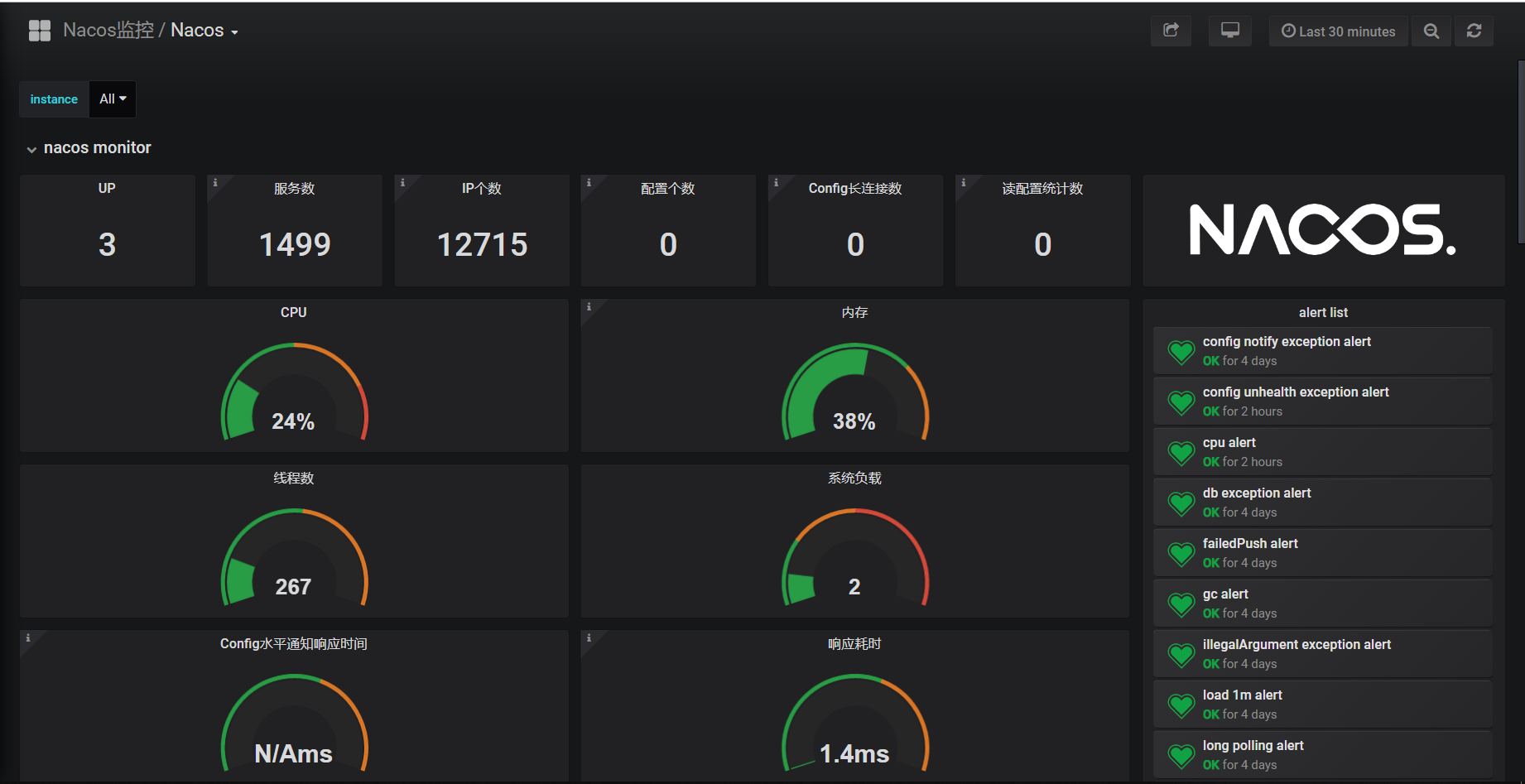The image size is (1525, 784).
Task: Toggle TV view mode monitor icon
Action: coord(1230,31)
